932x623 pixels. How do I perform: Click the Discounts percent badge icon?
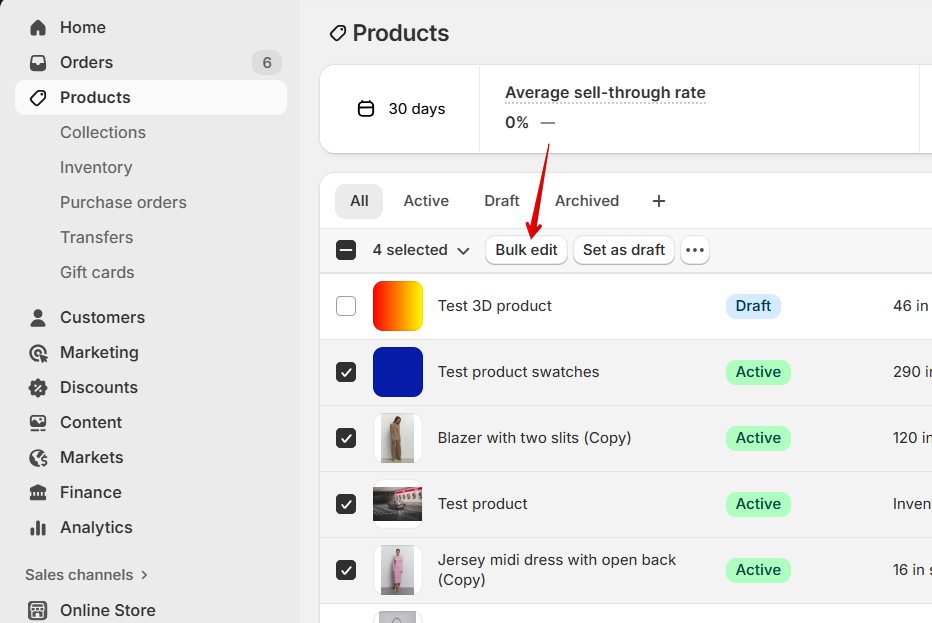pyautogui.click(x=38, y=388)
